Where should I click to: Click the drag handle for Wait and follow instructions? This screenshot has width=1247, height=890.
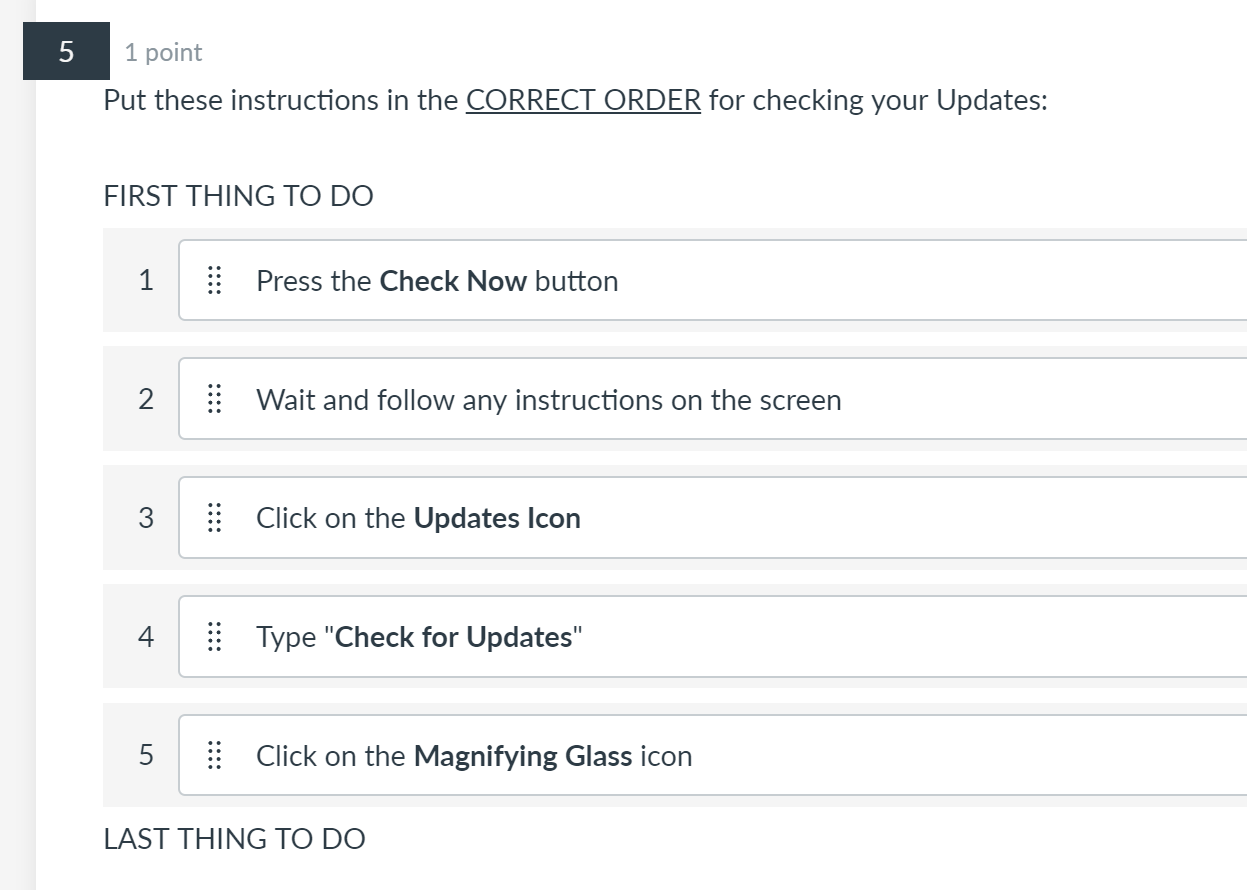tap(213, 400)
